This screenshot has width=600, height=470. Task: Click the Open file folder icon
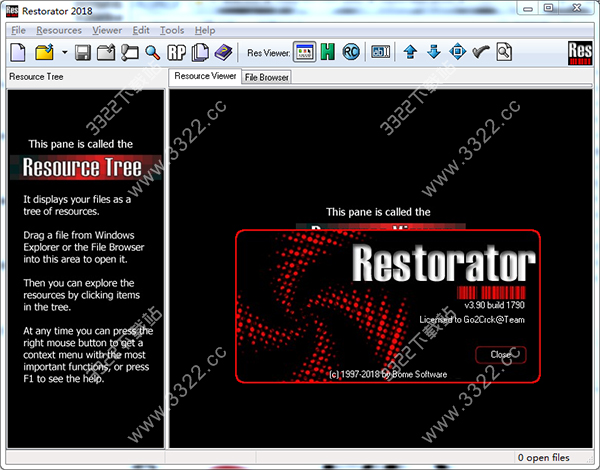click(x=44, y=52)
